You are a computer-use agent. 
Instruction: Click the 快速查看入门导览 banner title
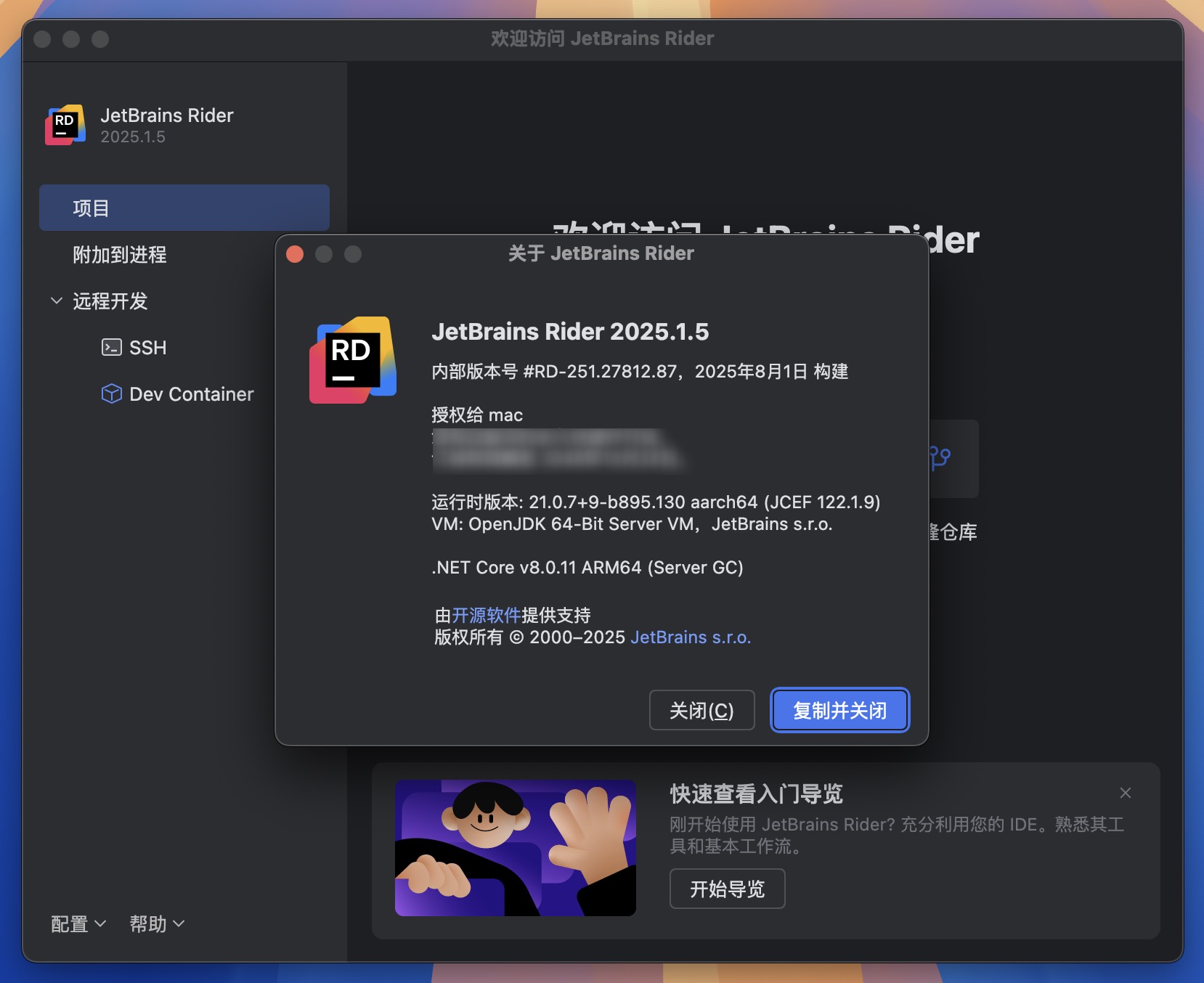coord(756,794)
